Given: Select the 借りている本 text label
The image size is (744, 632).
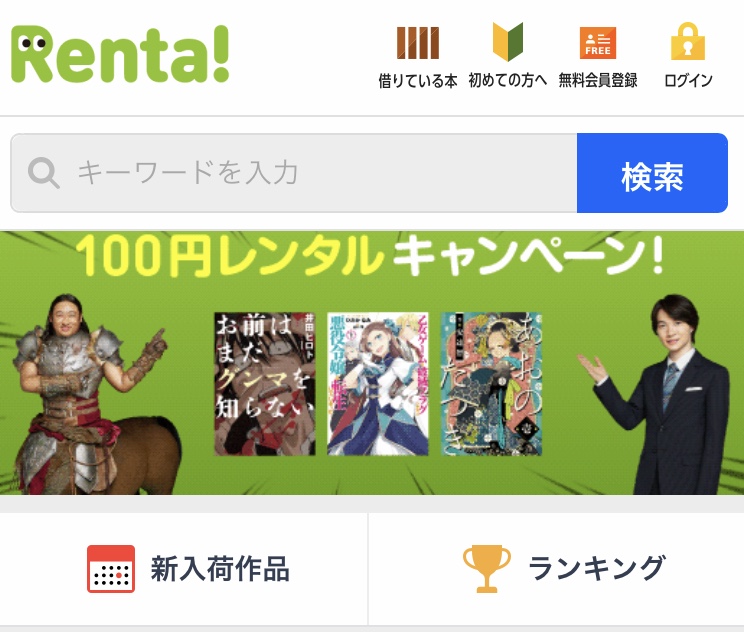Looking at the screenshot, I should click(x=418, y=81).
